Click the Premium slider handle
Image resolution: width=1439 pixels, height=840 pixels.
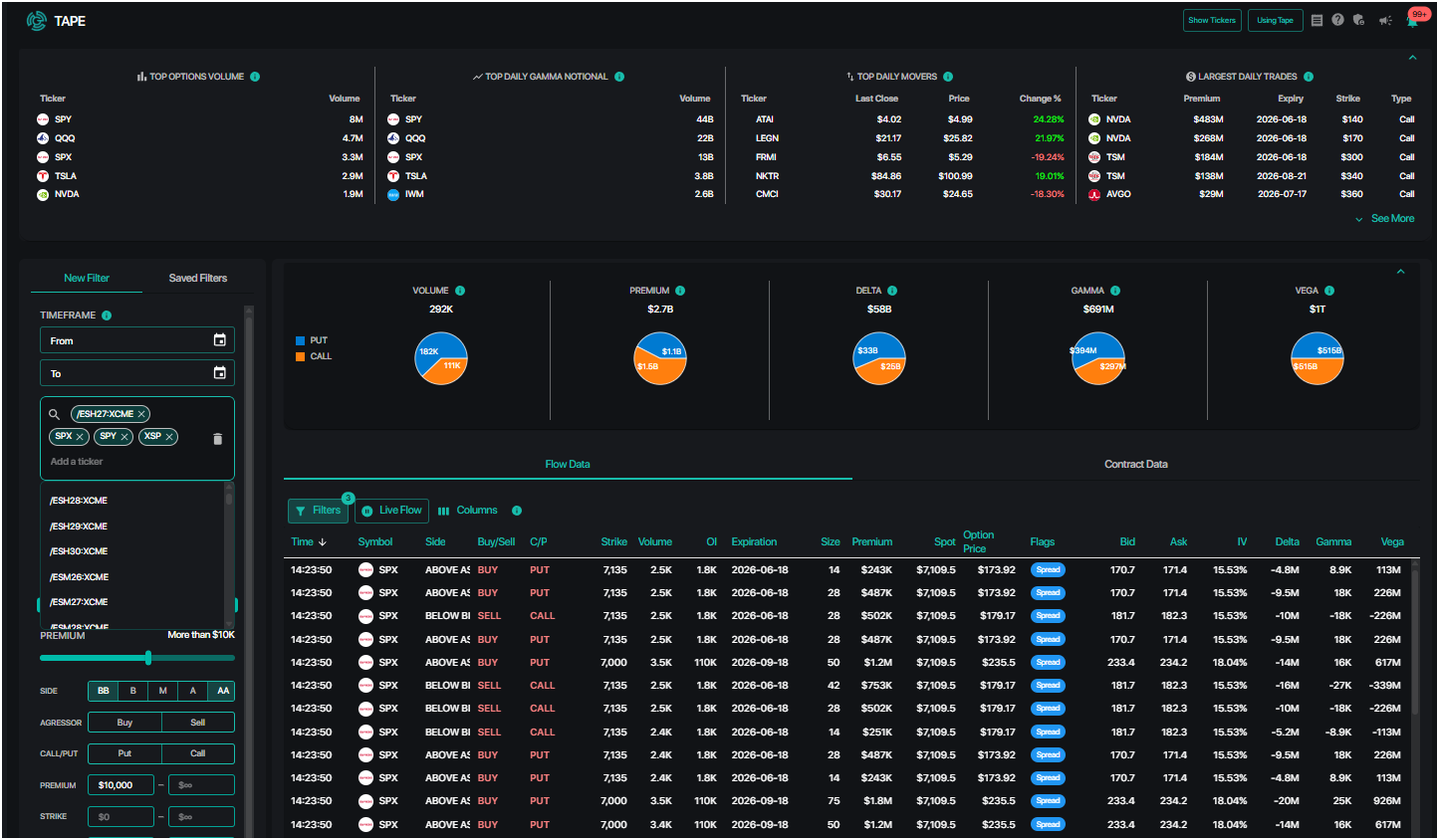(x=148, y=658)
